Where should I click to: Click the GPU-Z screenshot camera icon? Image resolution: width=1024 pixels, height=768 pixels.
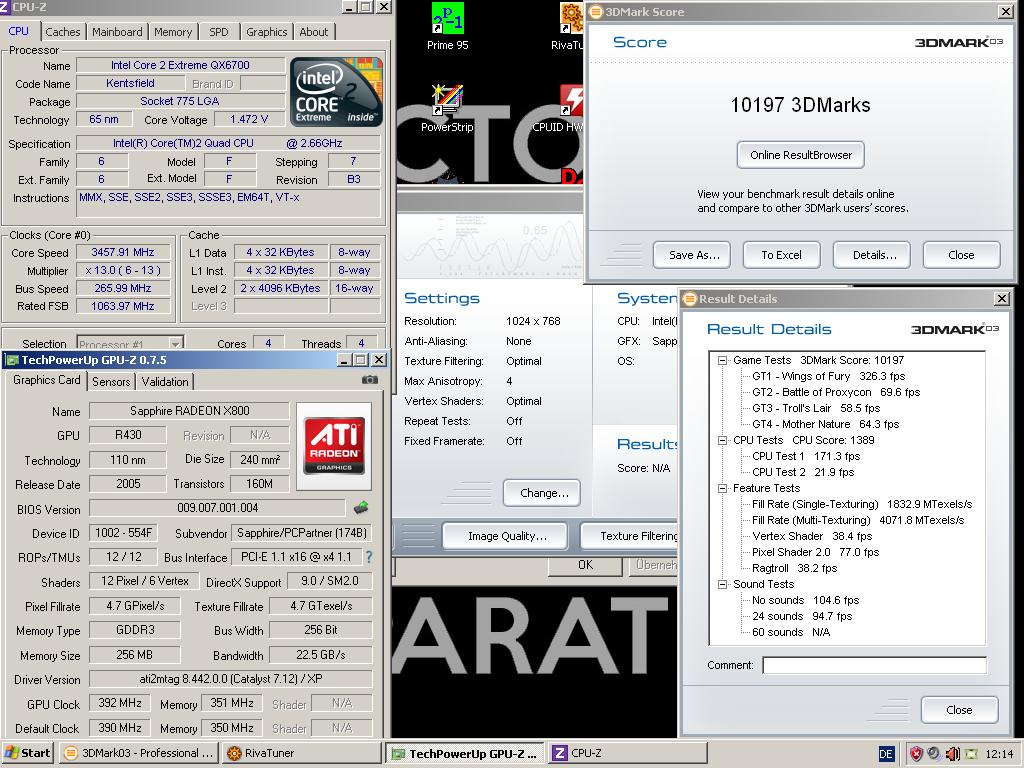370,380
